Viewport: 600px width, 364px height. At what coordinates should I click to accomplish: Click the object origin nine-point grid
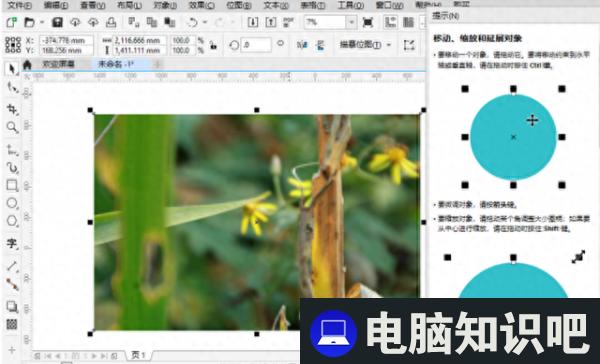coord(13,45)
